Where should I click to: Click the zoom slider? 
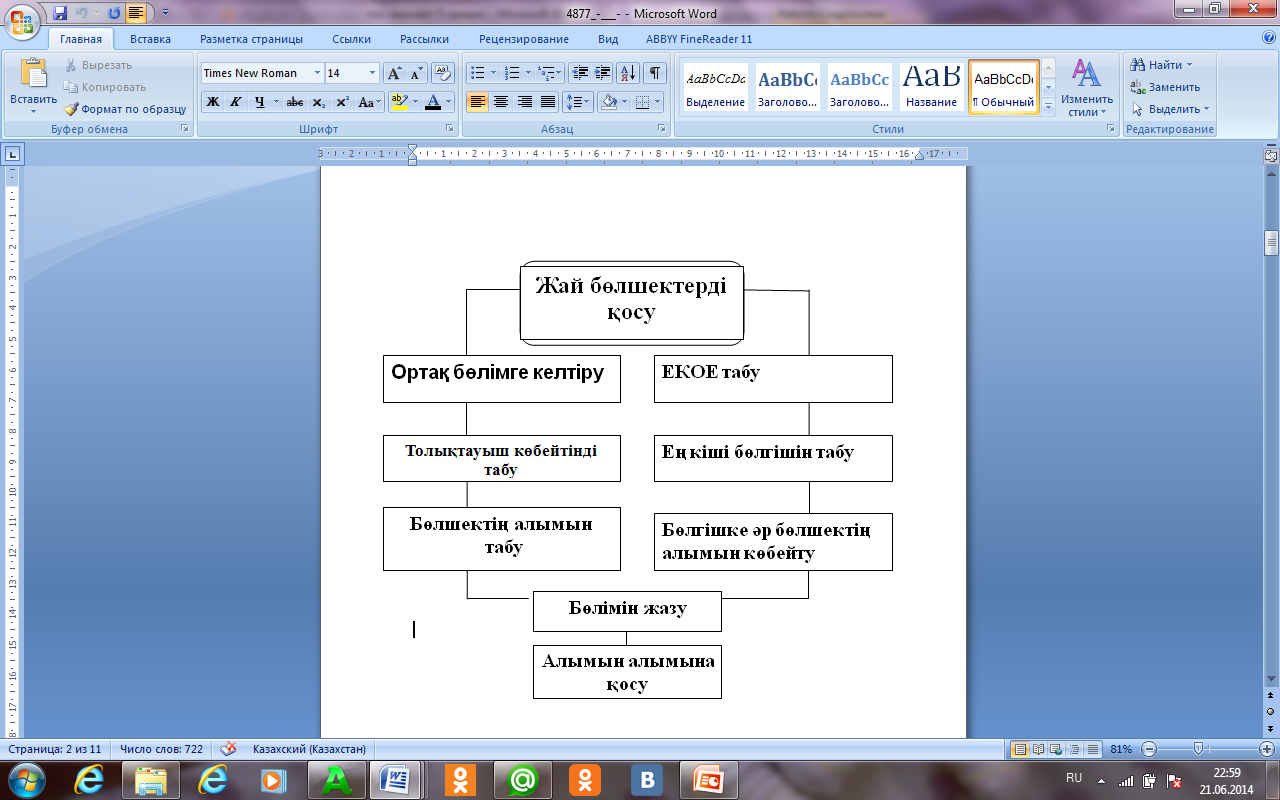[x=1198, y=749]
